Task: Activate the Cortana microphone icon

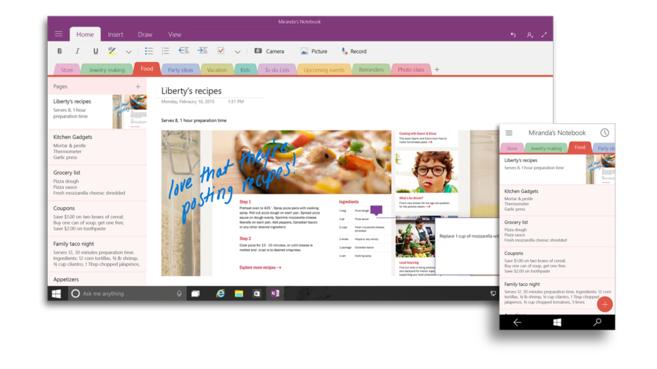Action: (179, 294)
